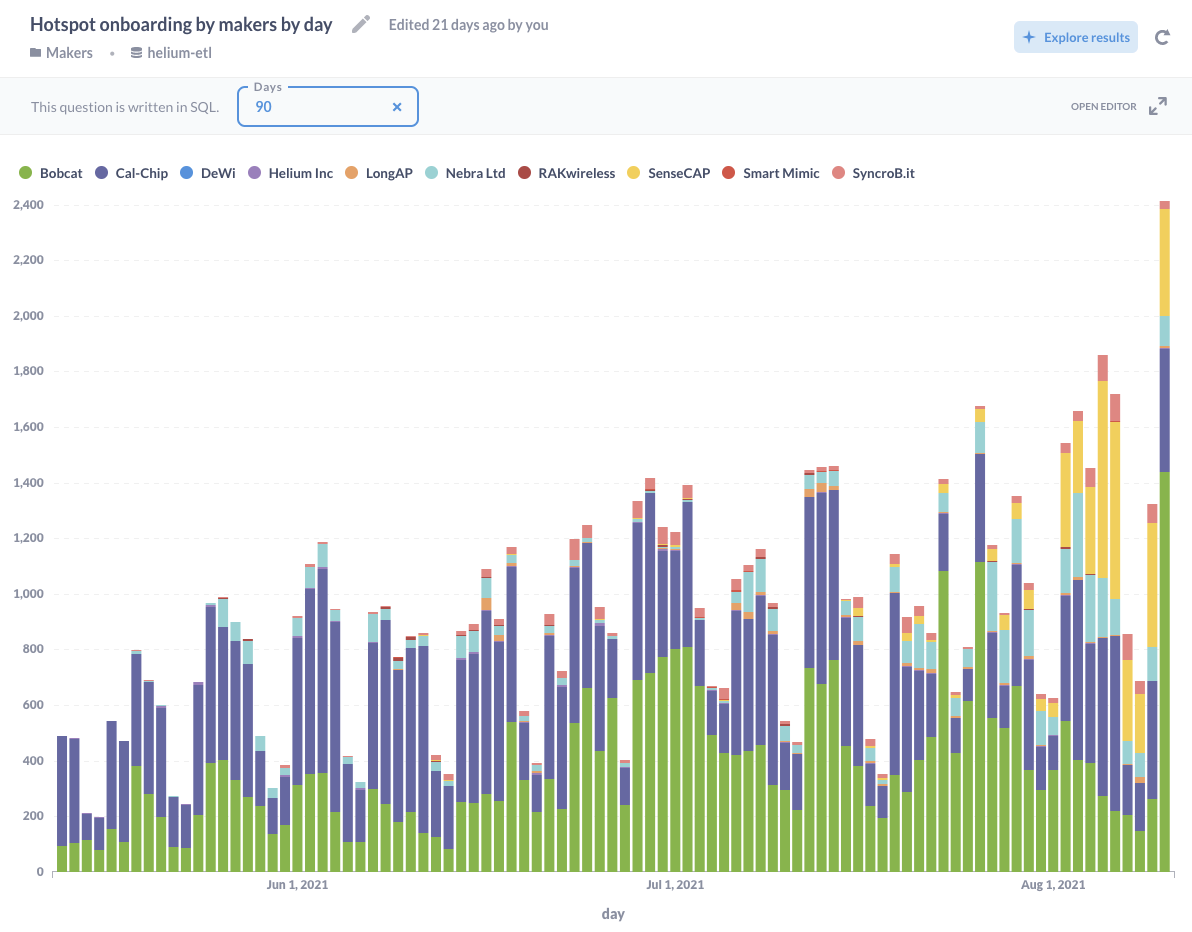Select the Nebra Ltd legend label
This screenshot has height=932, width=1192.
[475, 173]
